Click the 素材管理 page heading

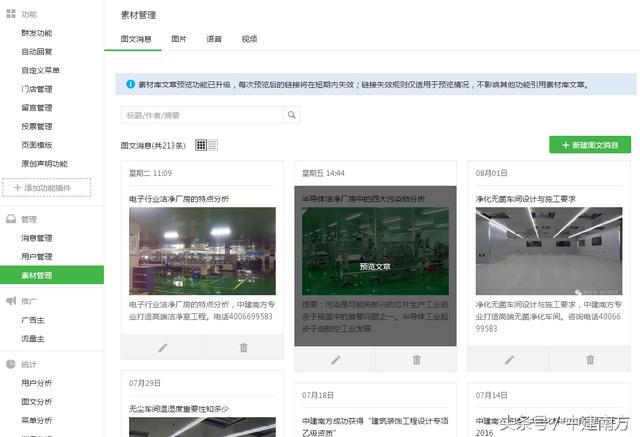pos(138,15)
